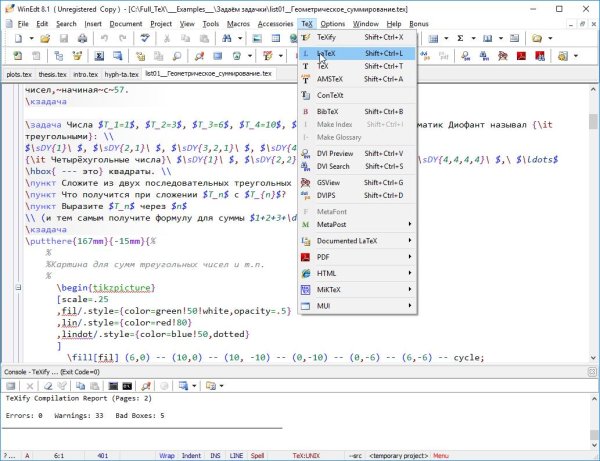600x461 pixels.
Task: Switch to intro.tex tab
Action: pos(85,74)
